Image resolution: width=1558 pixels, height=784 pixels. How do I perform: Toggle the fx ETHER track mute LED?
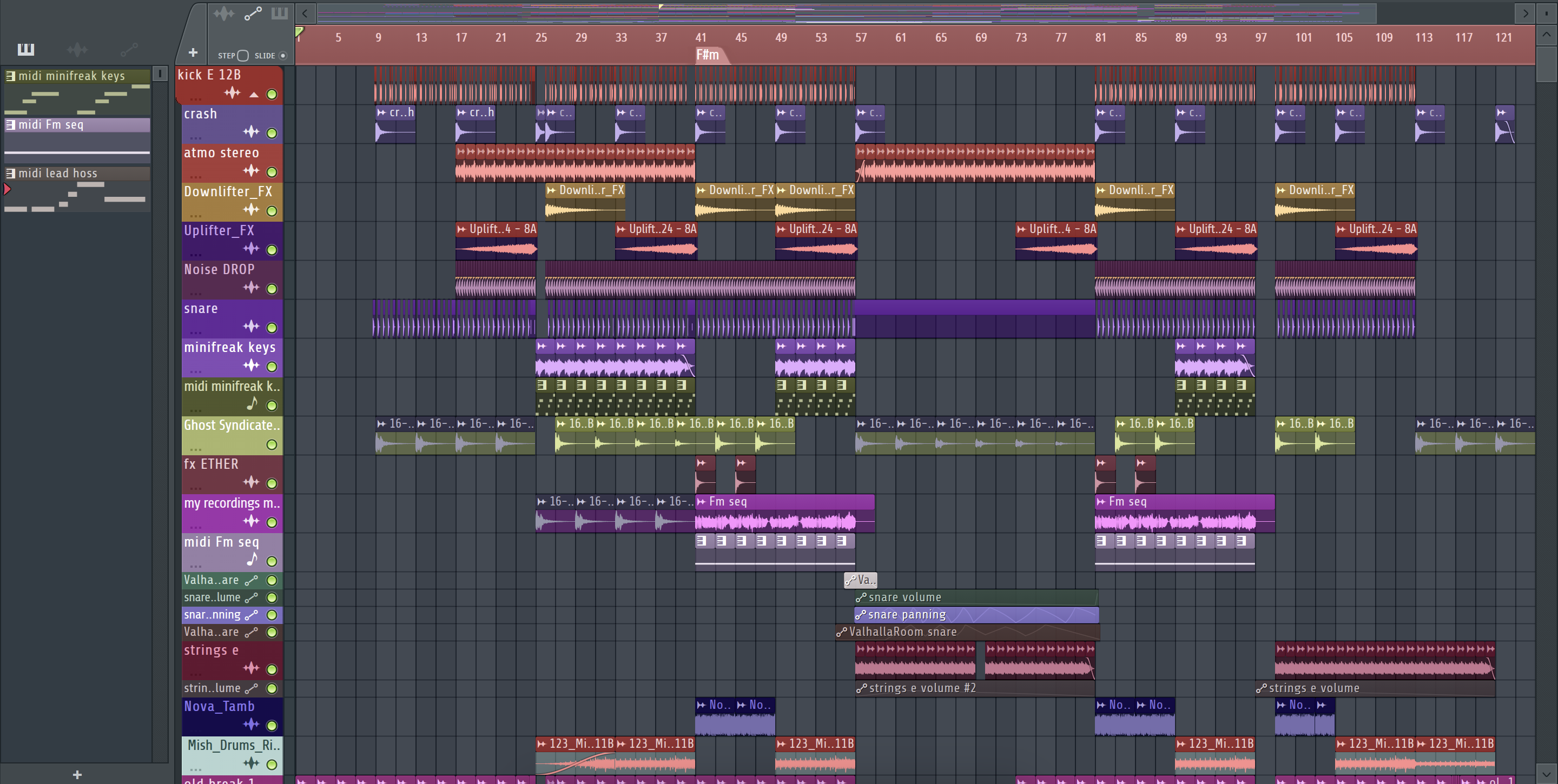272,483
